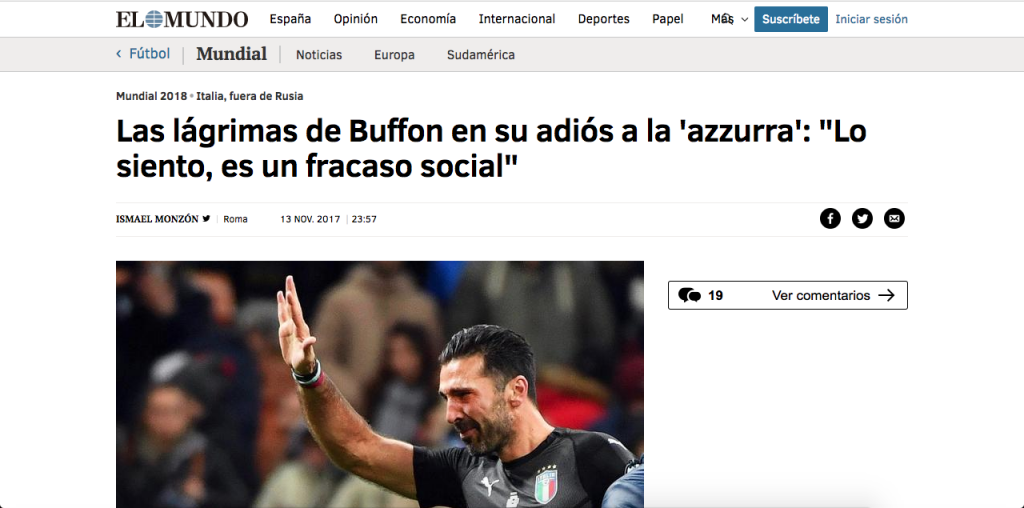The image size is (1024, 508).
Task: Open the Buffon article photo
Action: click(x=379, y=384)
